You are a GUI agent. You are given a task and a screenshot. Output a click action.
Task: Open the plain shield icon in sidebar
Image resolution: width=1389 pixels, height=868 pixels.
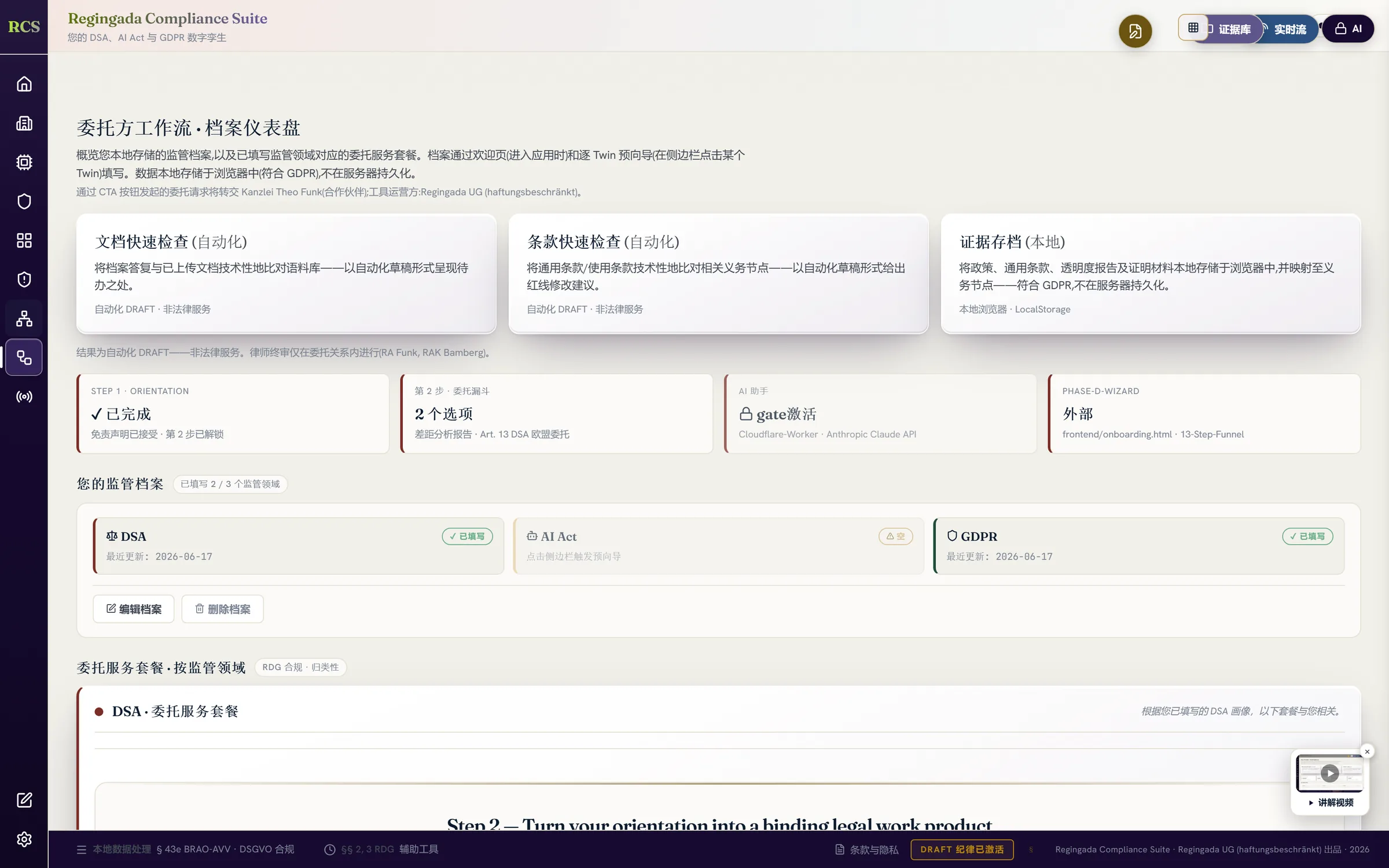pos(24,201)
